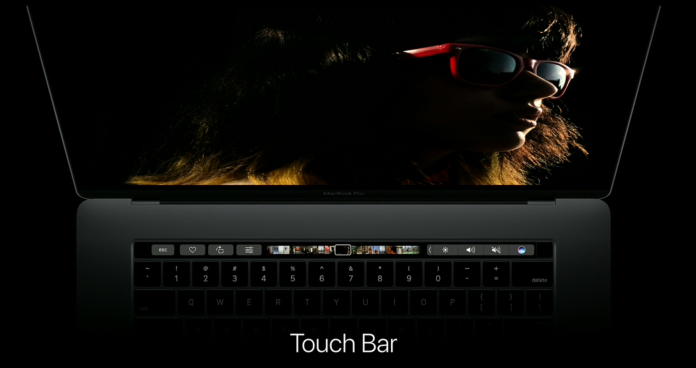Click the P key on the keyboard

(x=452, y=303)
